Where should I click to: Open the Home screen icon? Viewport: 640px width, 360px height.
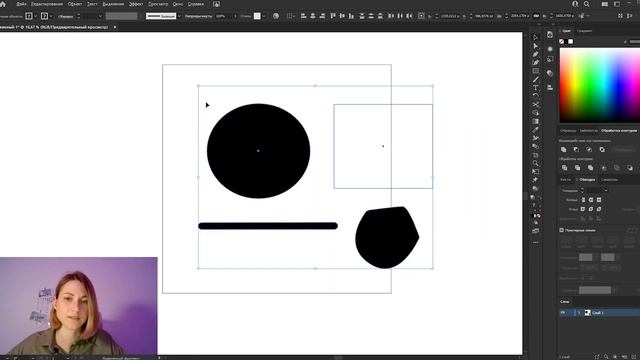click(3, 4)
